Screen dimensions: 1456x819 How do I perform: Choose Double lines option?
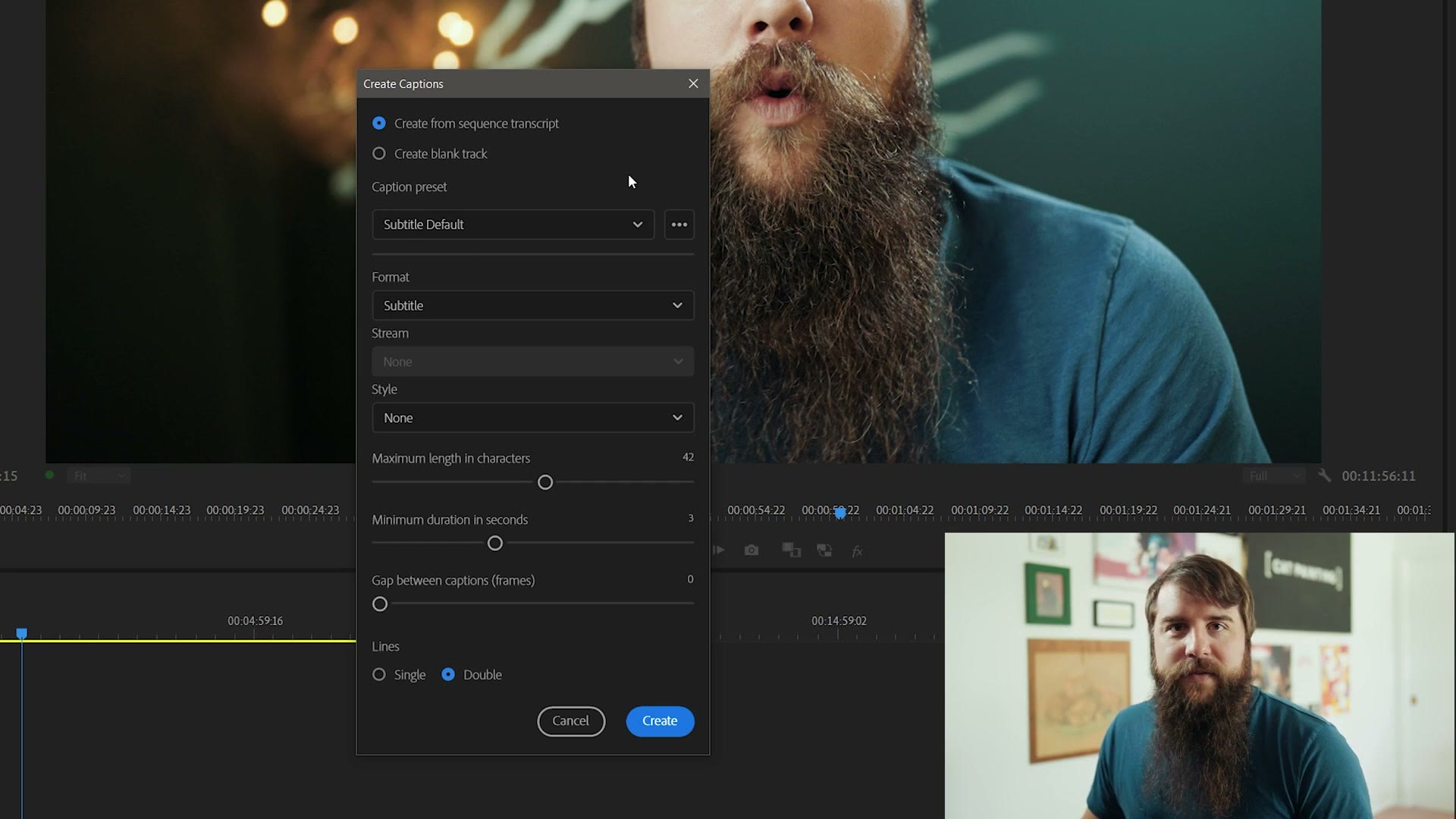pyautogui.click(x=472, y=674)
